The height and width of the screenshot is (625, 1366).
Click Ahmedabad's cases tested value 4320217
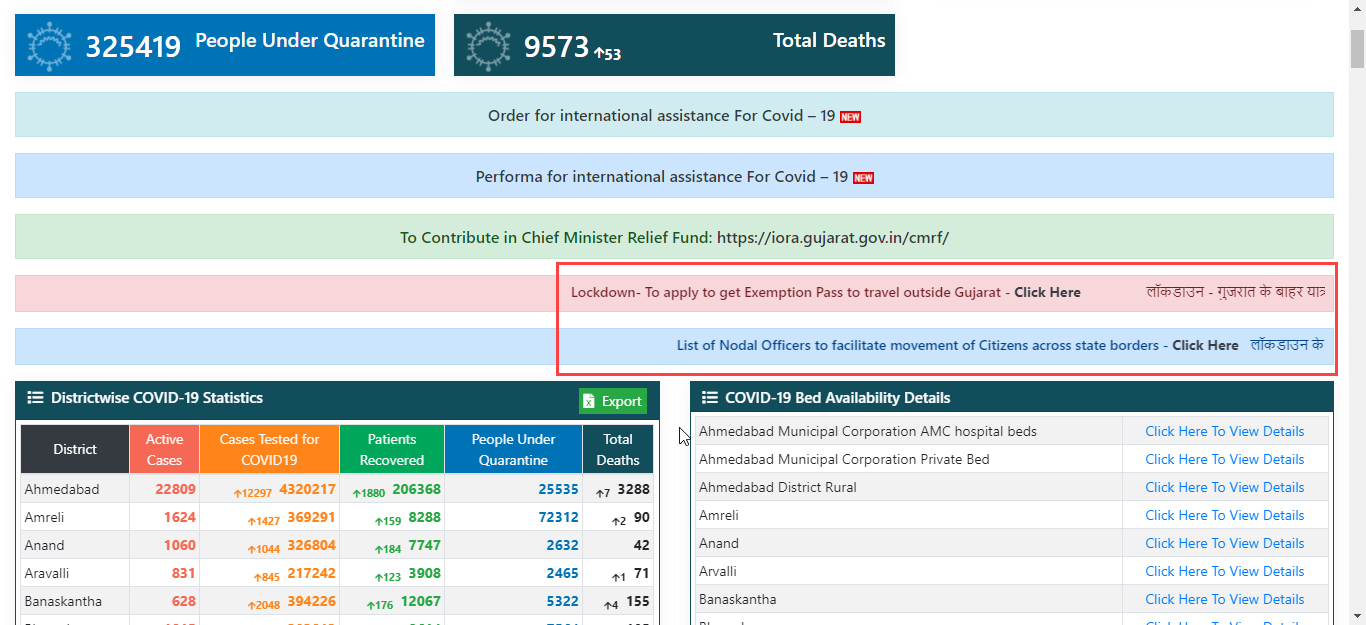[308, 489]
